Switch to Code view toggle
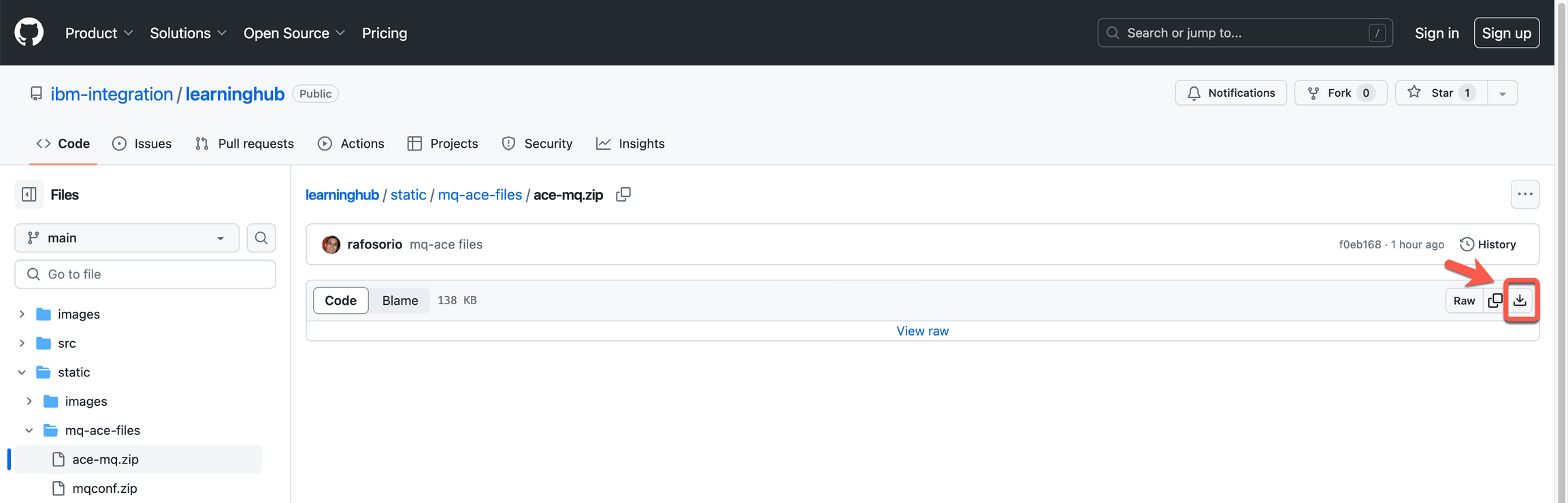The width and height of the screenshot is (1568, 503). pos(340,300)
